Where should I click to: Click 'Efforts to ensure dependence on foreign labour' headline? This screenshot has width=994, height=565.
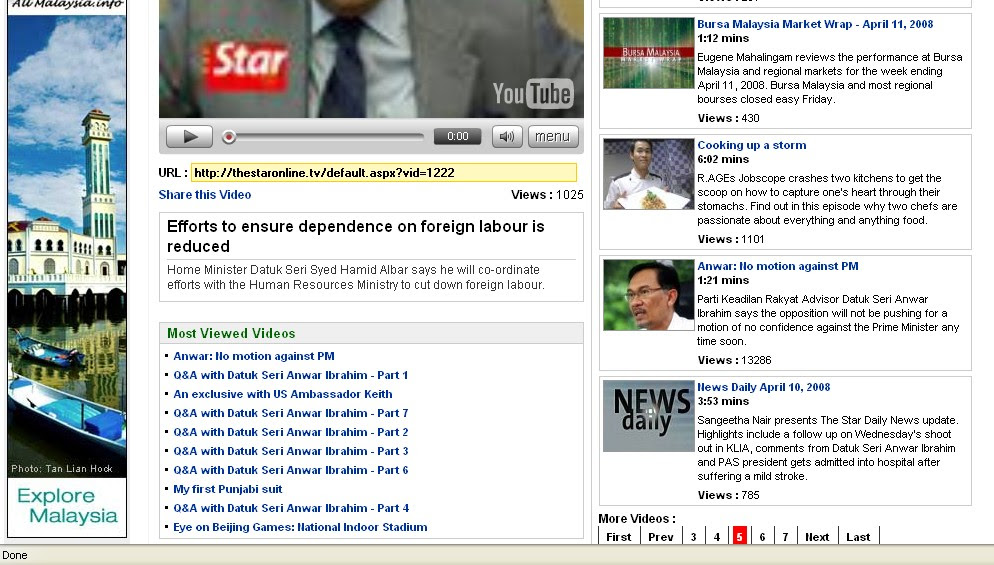(x=356, y=236)
